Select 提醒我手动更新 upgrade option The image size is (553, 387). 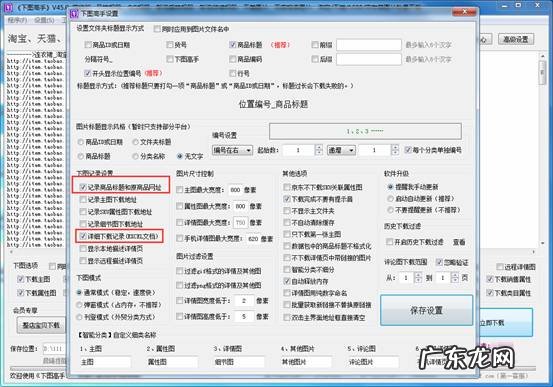click(x=390, y=187)
